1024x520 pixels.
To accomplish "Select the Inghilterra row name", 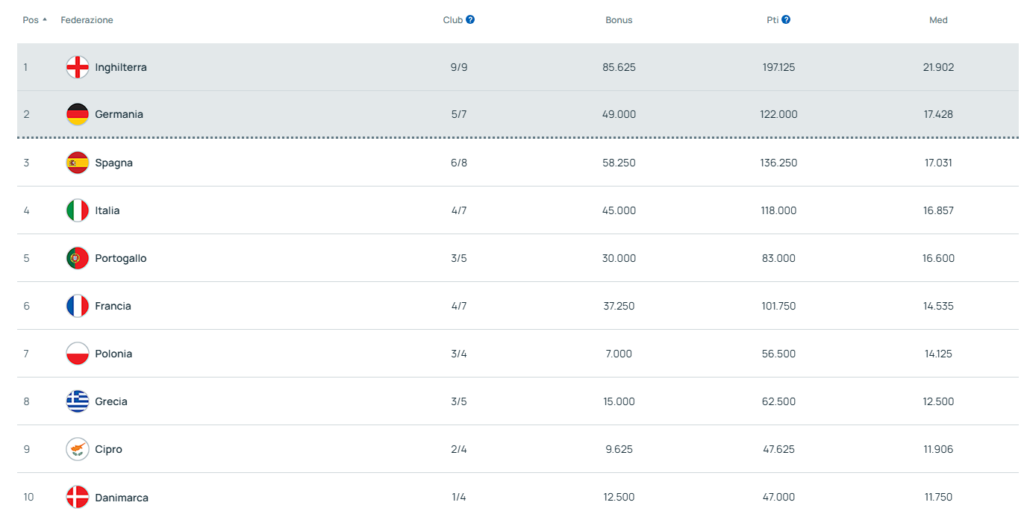I will click(x=121, y=67).
